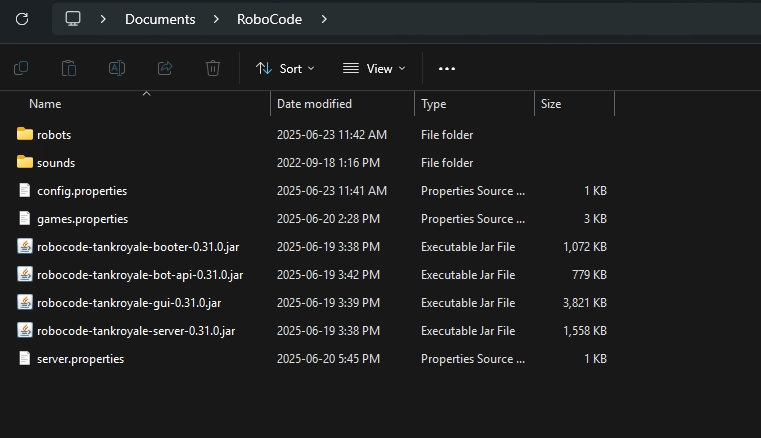Click Properties Source type of games.properties row
Viewport: 761px width, 438px height.
(x=473, y=219)
